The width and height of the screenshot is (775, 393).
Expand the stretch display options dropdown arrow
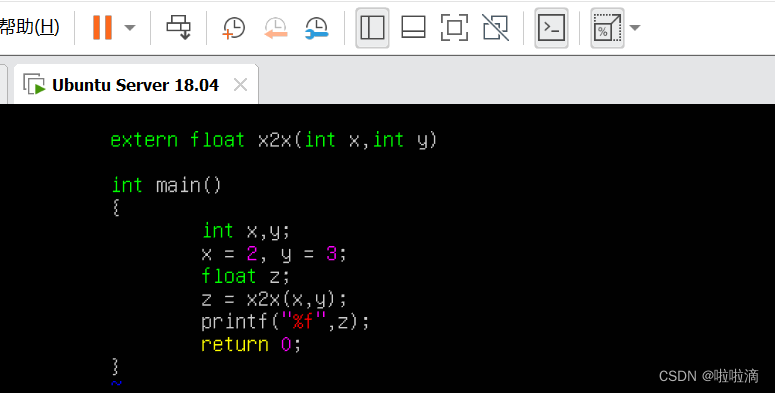pos(635,28)
